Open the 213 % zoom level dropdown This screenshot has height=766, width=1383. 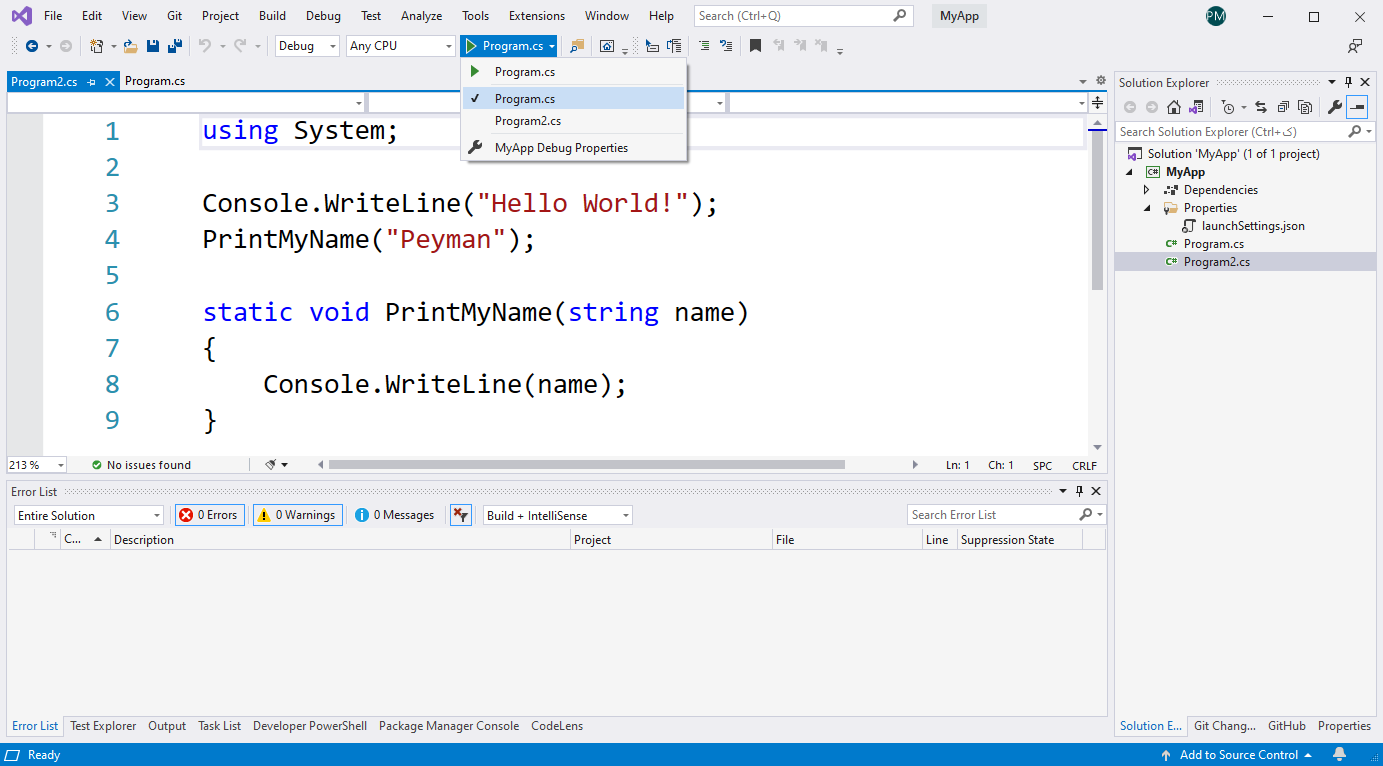click(x=37, y=465)
